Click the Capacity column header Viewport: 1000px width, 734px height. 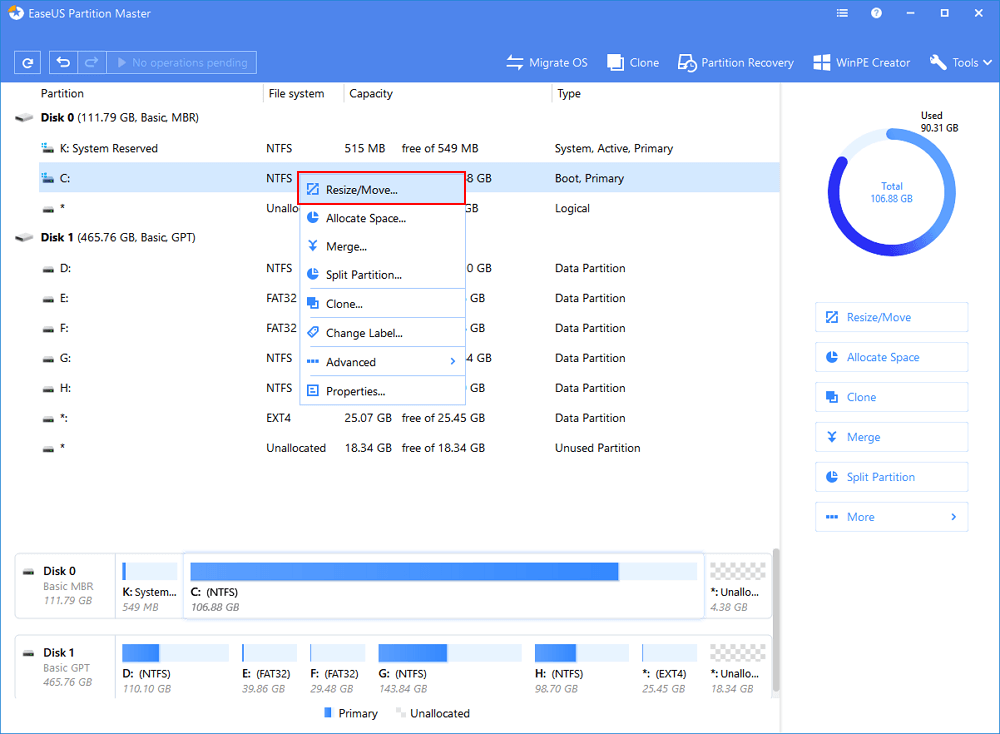pyautogui.click(x=371, y=93)
